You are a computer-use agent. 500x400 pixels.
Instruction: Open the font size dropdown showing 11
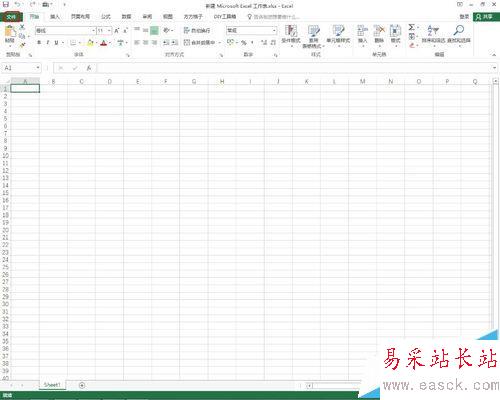109,31
